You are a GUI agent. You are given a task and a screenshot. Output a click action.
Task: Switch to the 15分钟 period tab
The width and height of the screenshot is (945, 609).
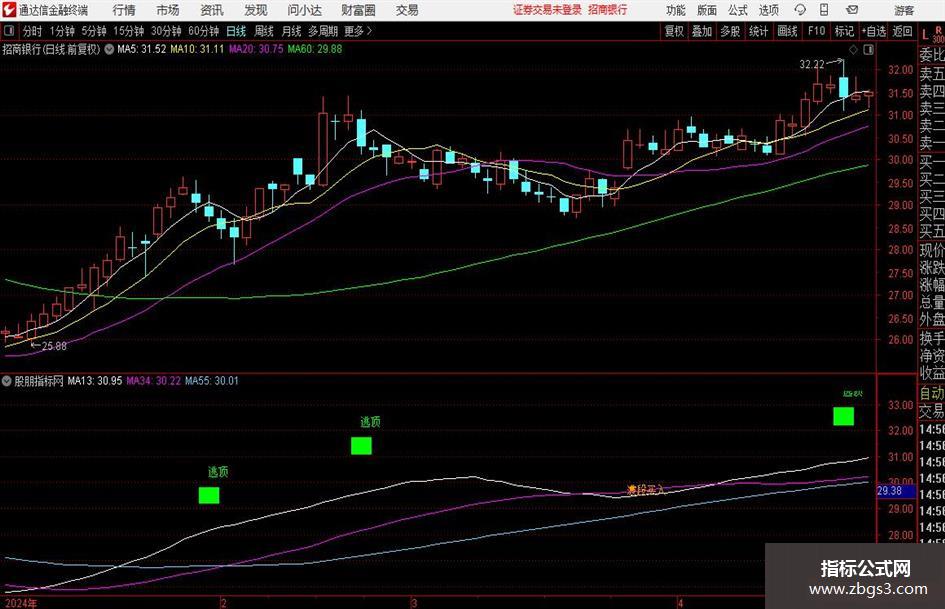(129, 31)
